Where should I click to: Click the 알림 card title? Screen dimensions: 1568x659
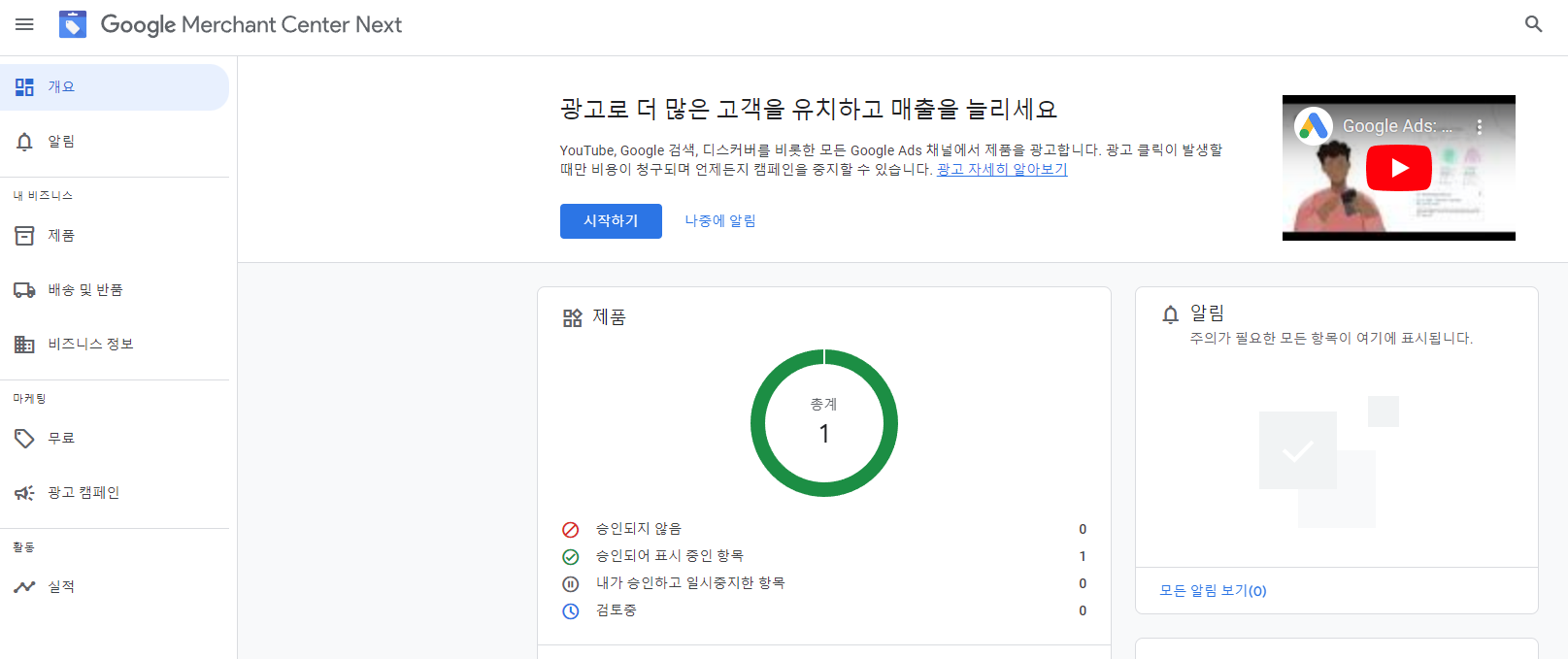point(1208,313)
